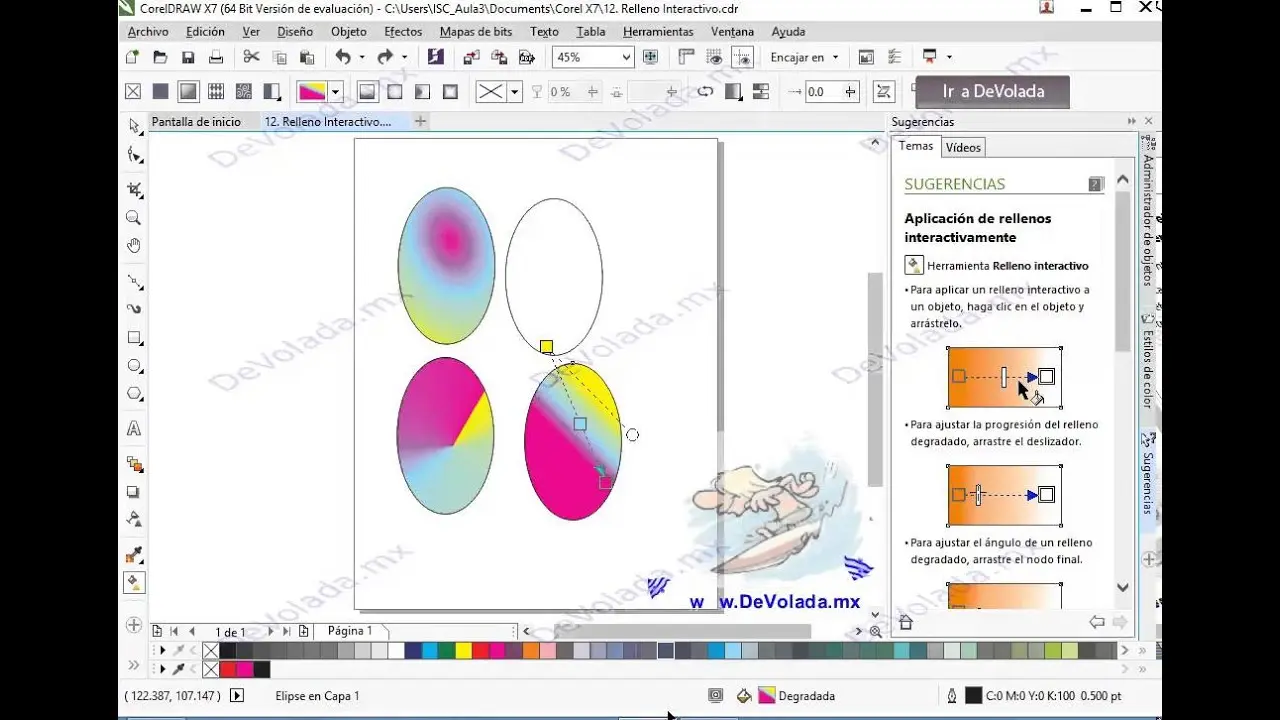Screen dimensions: 1280x720
Task: Open the zoom level 45% dropdown
Action: [x=626, y=57]
